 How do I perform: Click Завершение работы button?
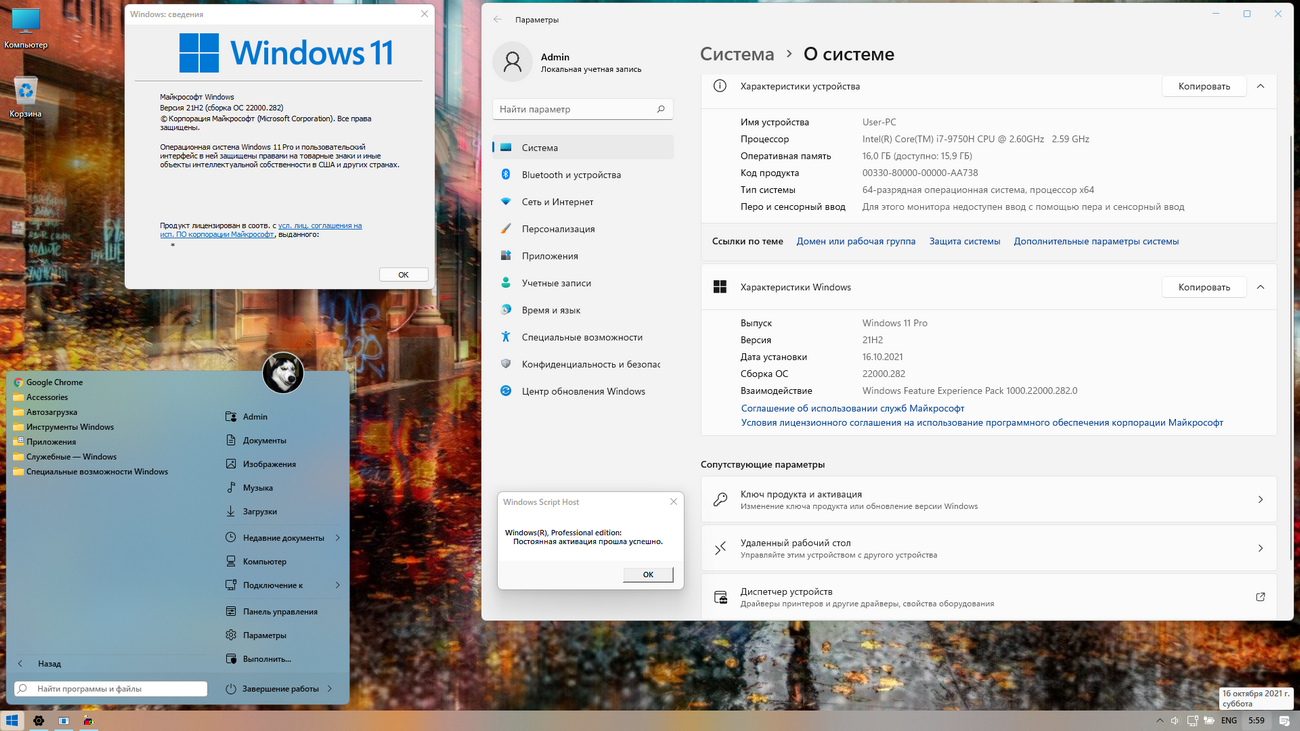coord(272,688)
